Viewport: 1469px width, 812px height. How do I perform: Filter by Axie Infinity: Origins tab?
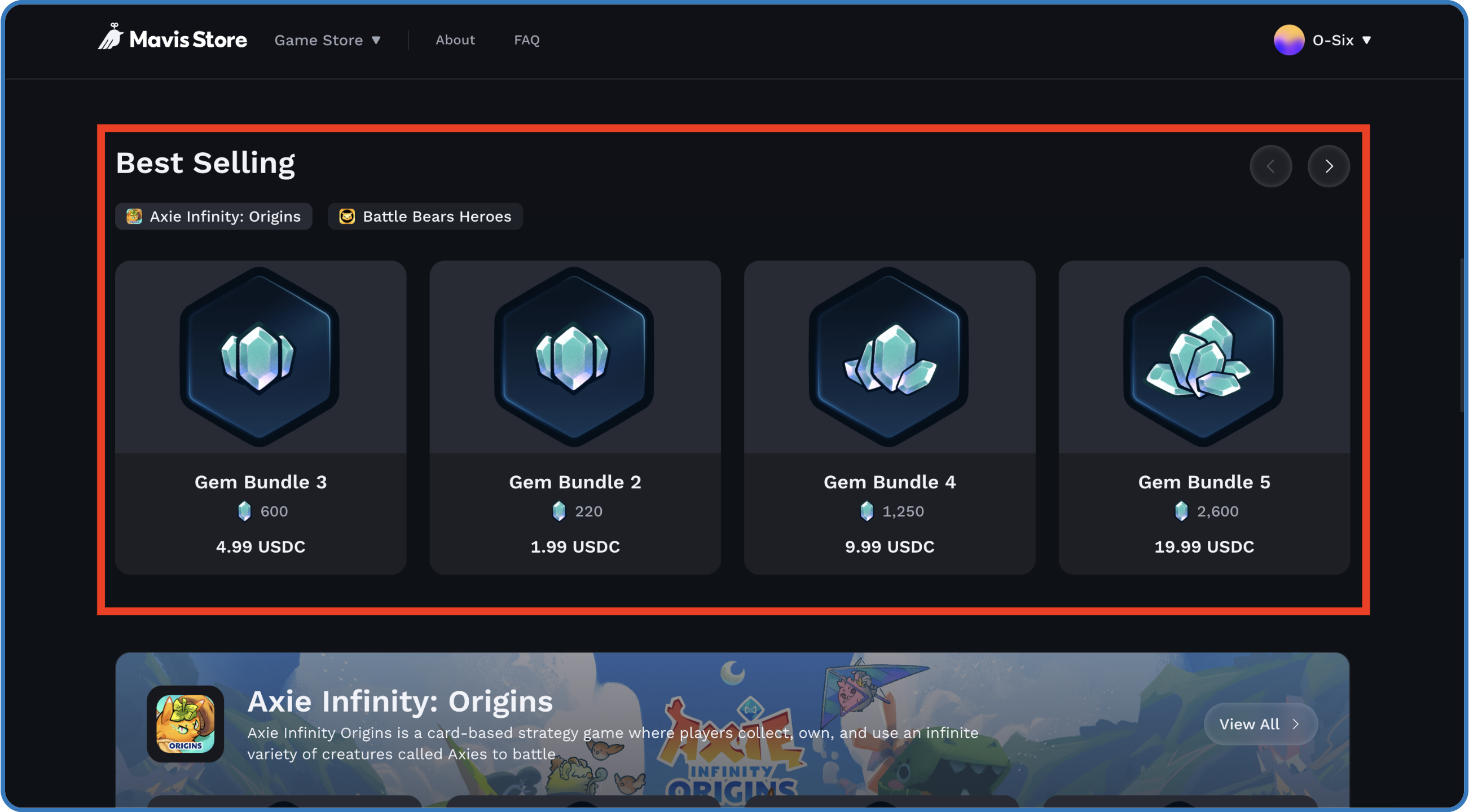(213, 217)
